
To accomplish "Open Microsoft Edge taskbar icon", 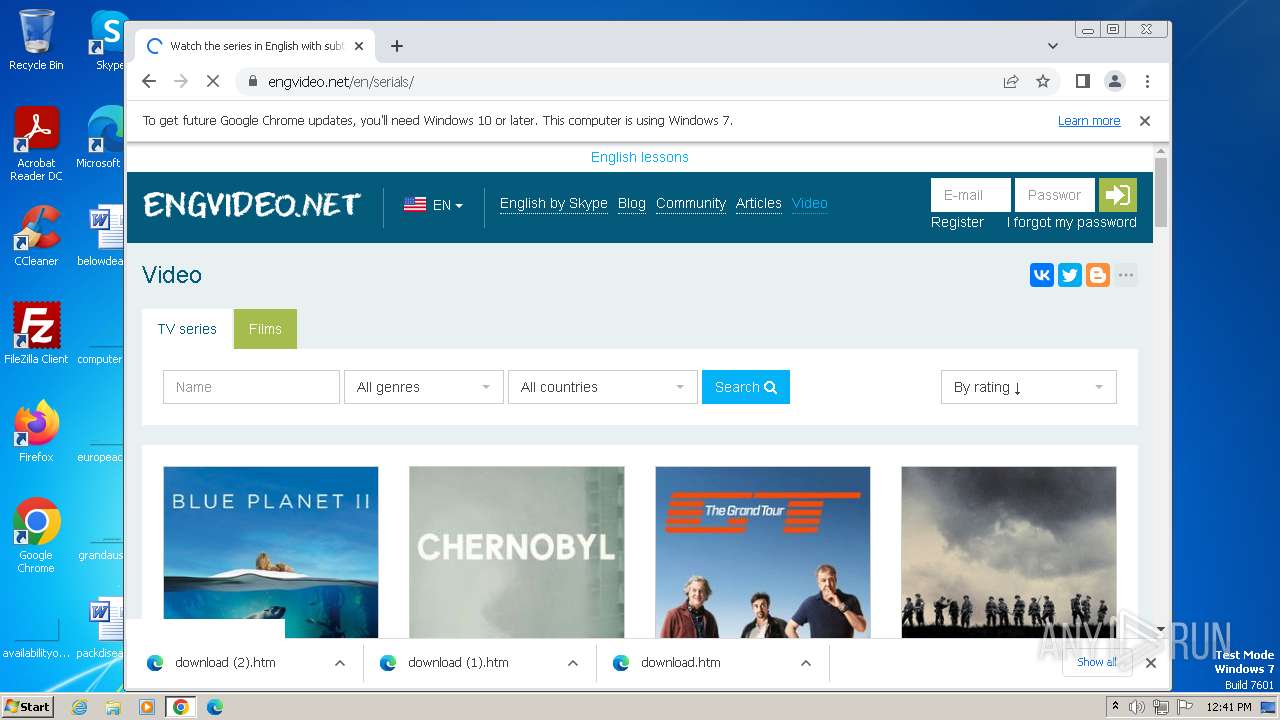I will pyautogui.click(x=214, y=707).
